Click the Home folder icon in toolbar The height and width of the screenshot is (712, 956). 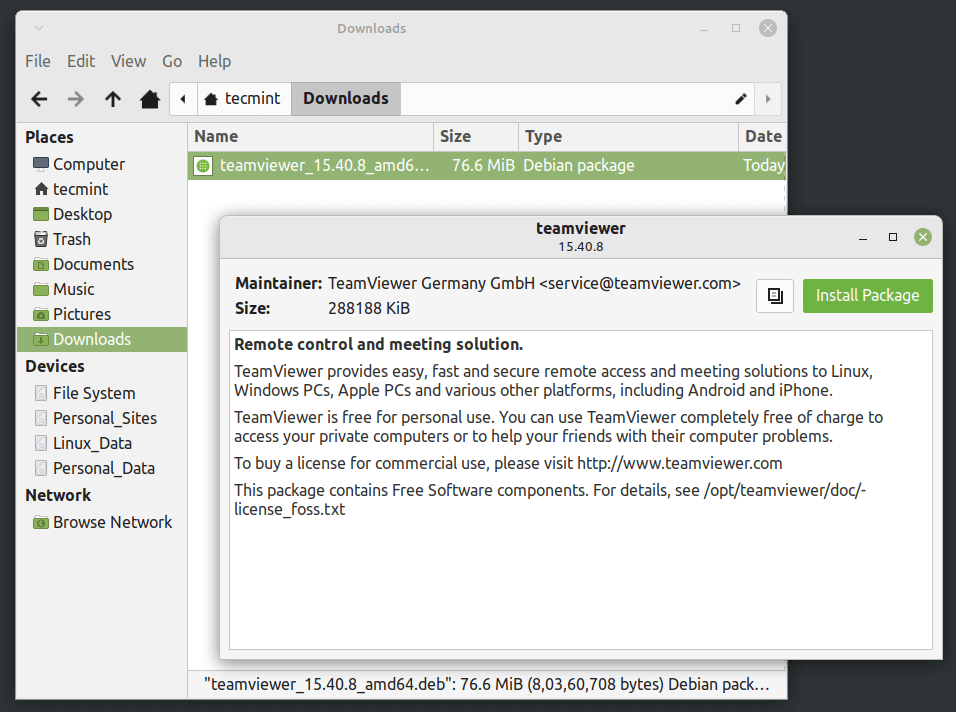[150, 99]
